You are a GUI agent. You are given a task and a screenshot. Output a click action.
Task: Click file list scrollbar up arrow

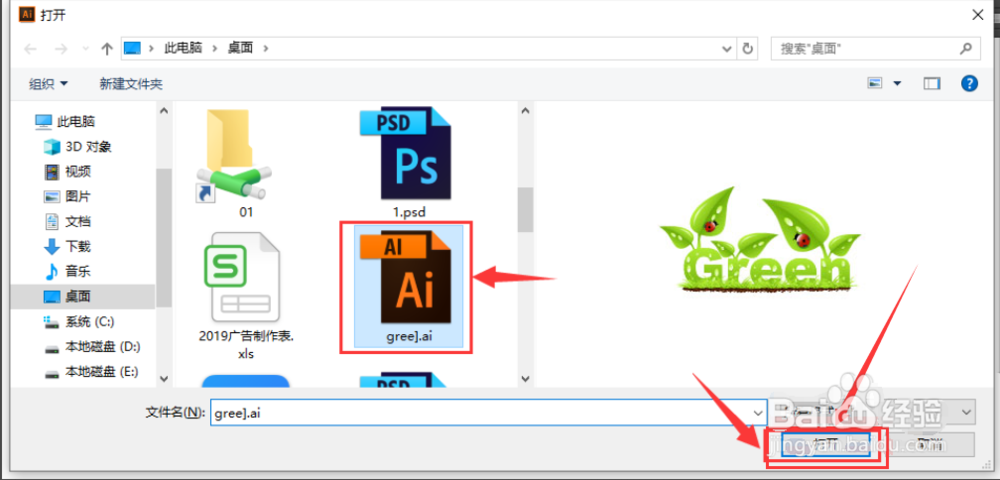pos(526,111)
